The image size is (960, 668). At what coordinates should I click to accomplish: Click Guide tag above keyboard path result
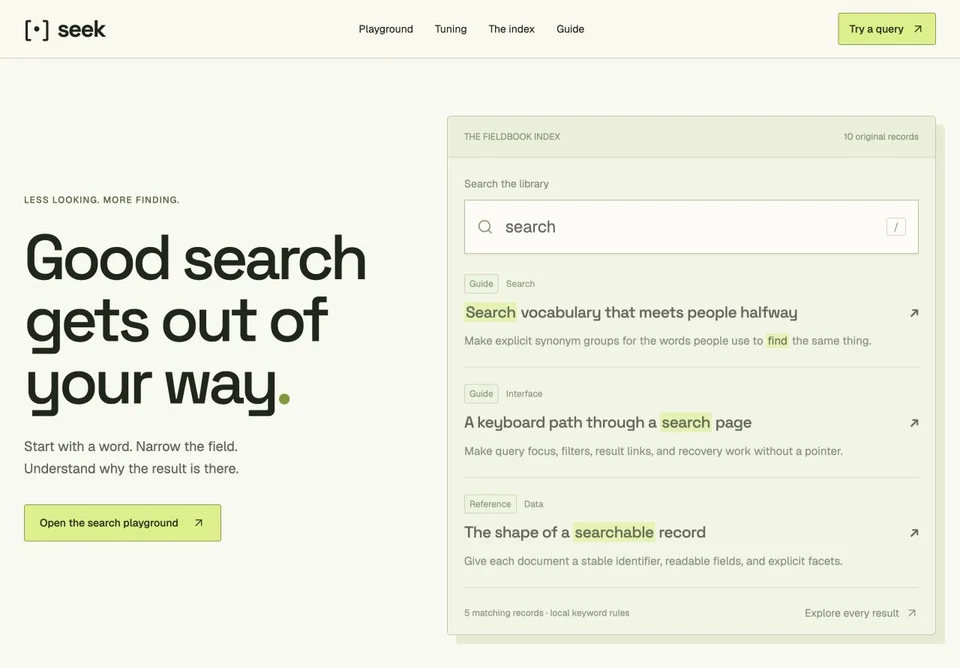point(481,394)
